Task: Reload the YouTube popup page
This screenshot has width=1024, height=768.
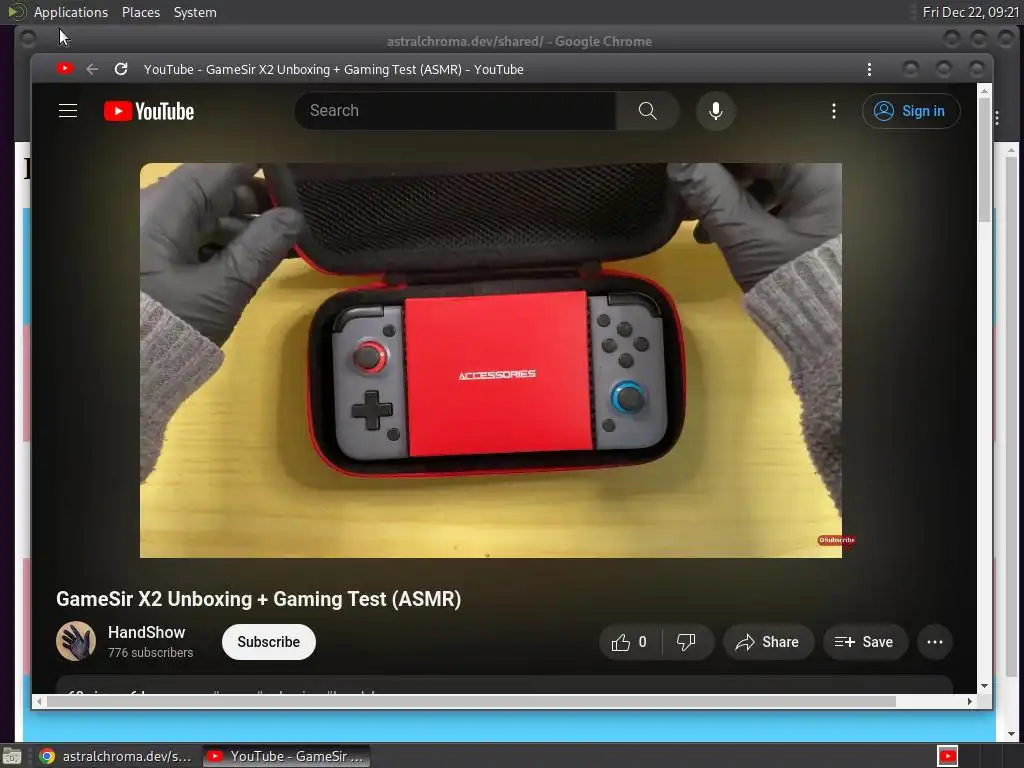Action: 121,69
